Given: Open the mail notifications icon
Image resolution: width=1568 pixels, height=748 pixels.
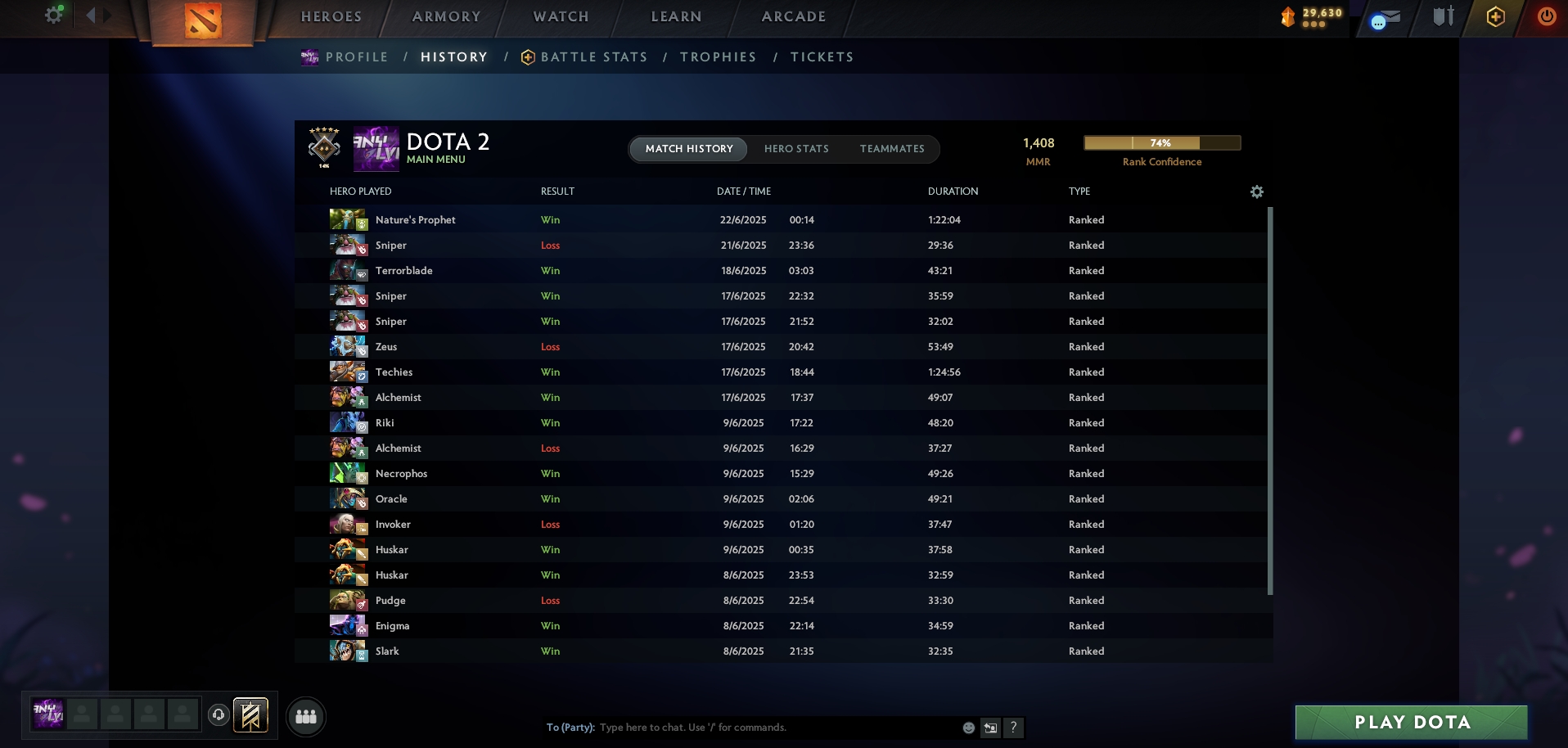Looking at the screenshot, I should [x=1386, y=18].
